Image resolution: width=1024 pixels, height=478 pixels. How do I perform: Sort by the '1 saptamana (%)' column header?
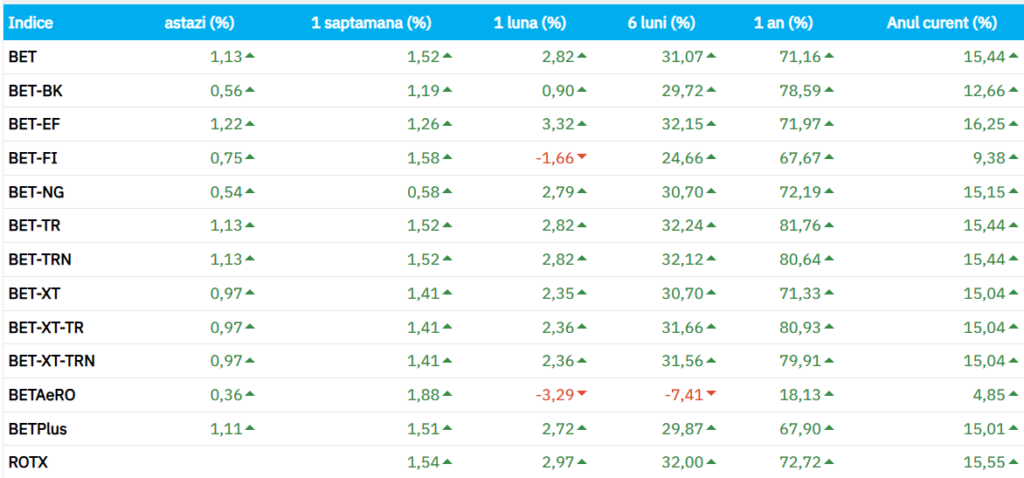click(x=371, y=23)
